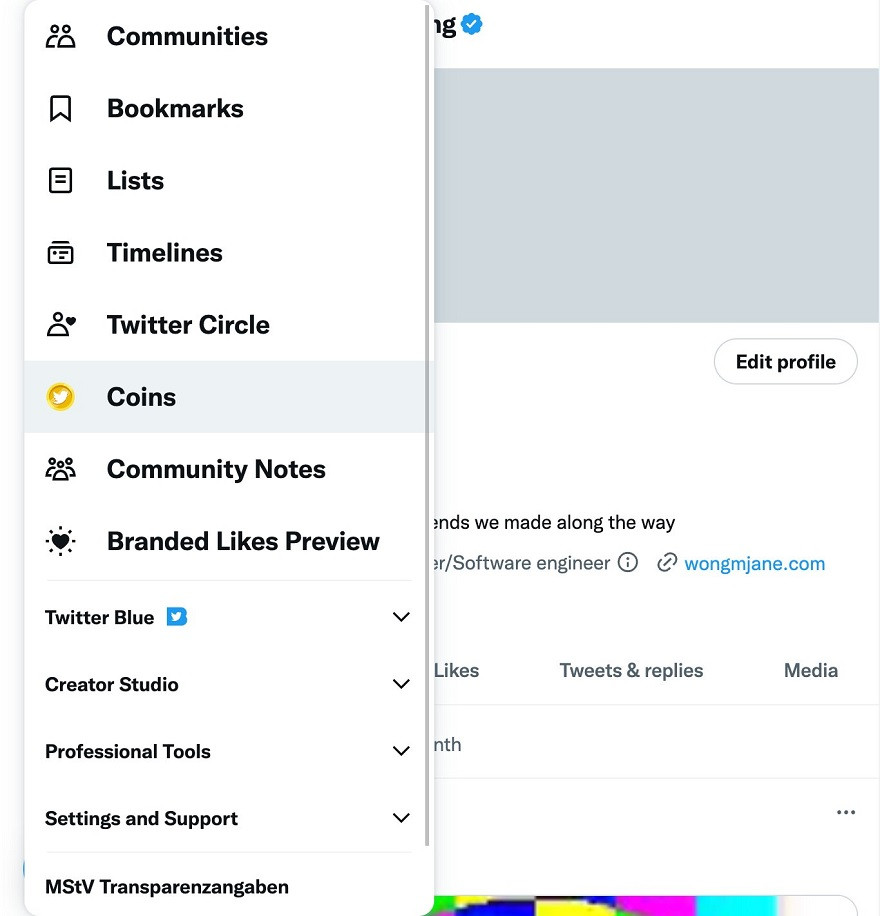Viewport: 880px width, 916px height.
Task: Expand the Creator Studio chevron
Action: tap(401, 684)
